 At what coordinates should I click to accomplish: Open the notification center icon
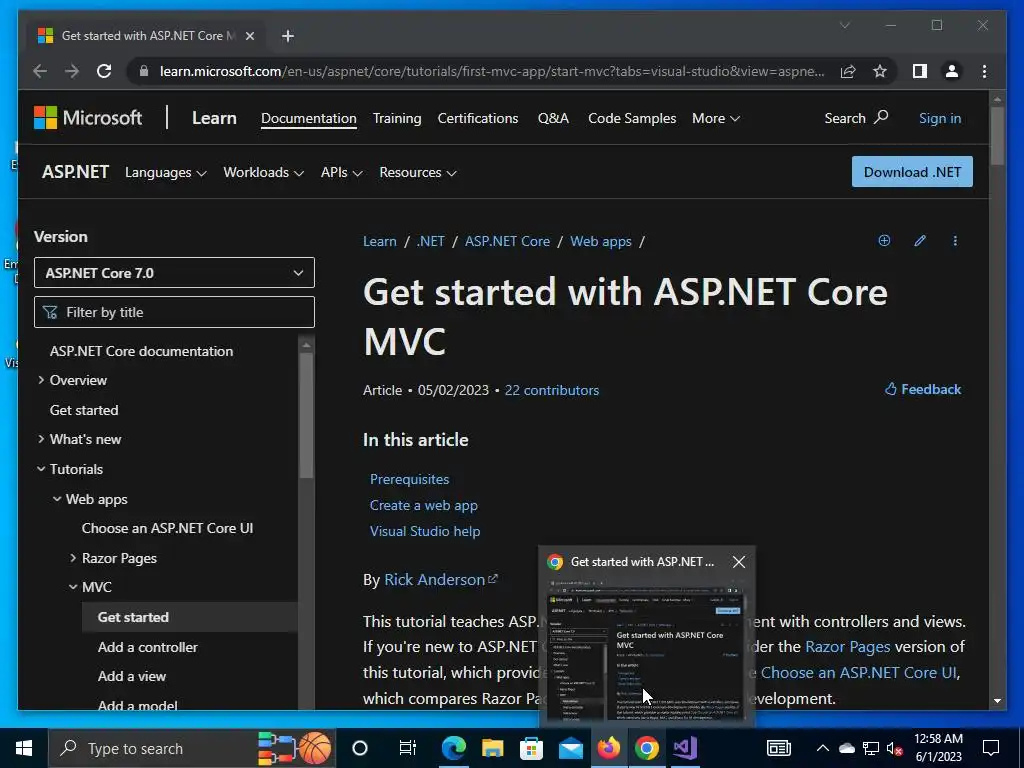[991, 748]
